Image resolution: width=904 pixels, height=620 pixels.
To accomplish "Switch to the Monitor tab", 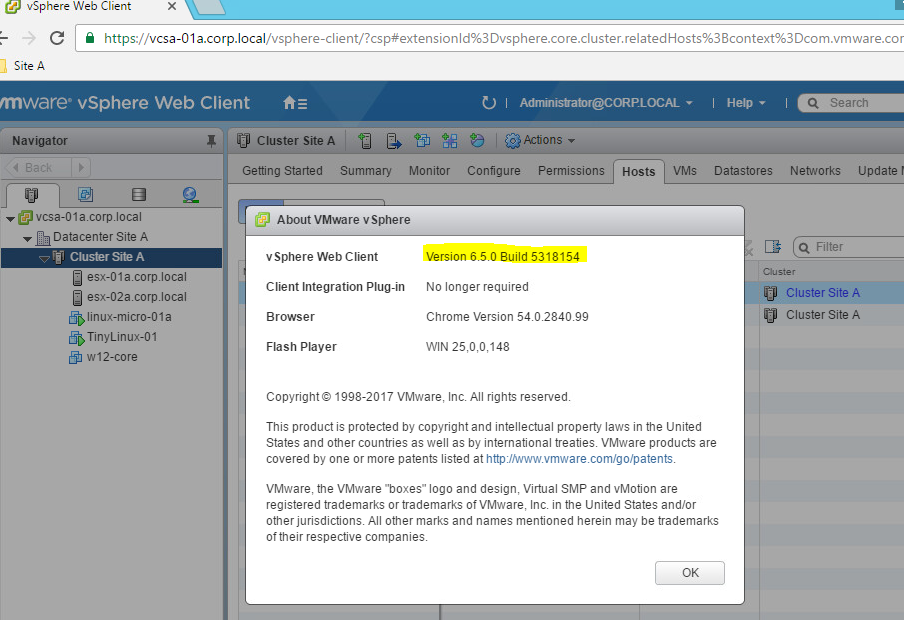I will tap(429, 171).
